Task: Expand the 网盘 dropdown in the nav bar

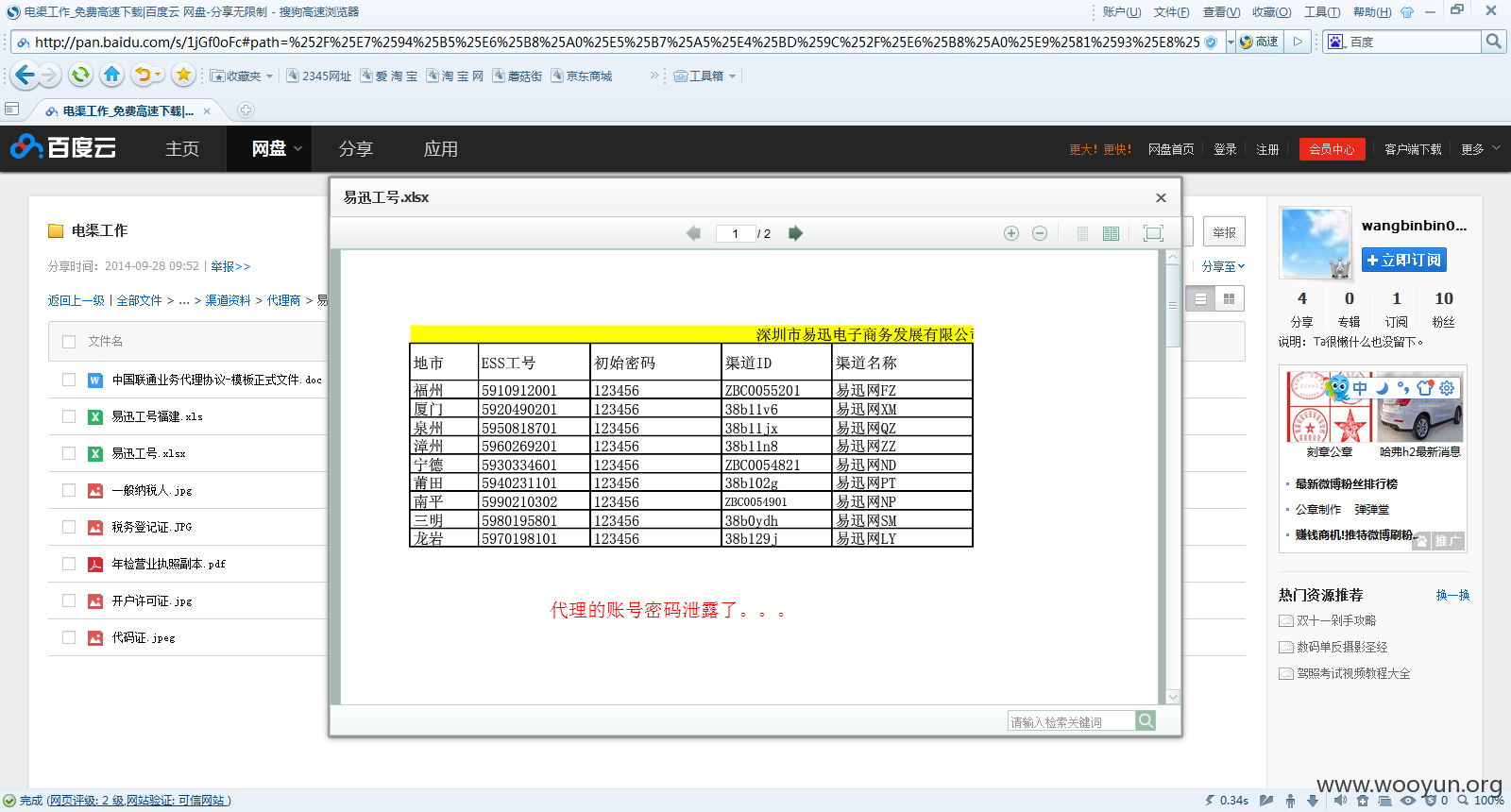Action: [x=297, y=148]
